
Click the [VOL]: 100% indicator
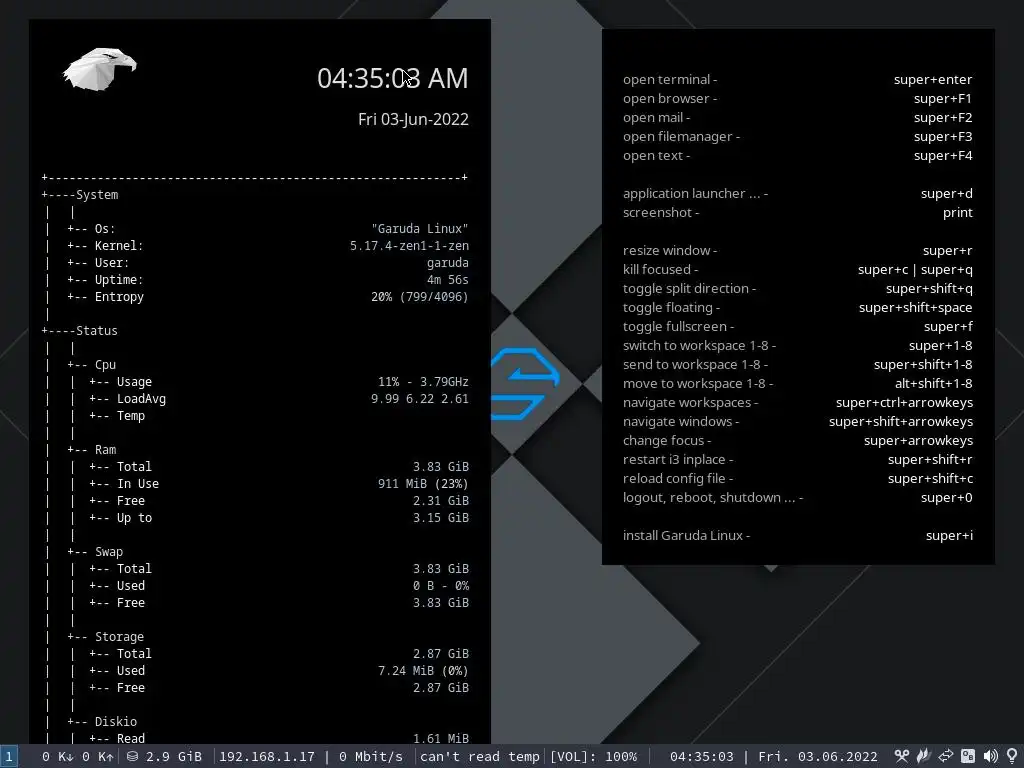coord(593,756)
